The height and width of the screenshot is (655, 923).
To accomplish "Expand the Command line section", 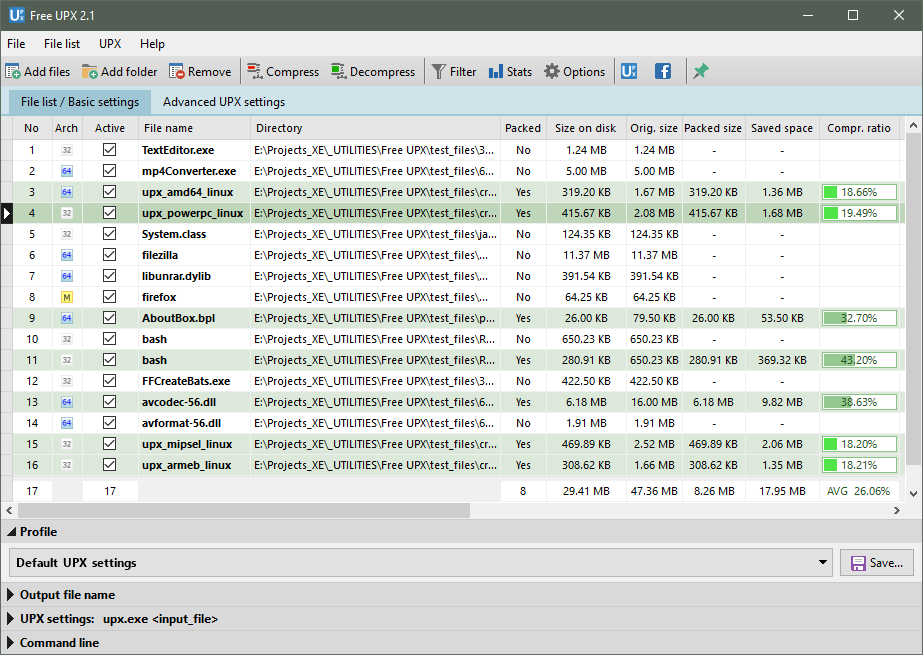I will [12, 643].
